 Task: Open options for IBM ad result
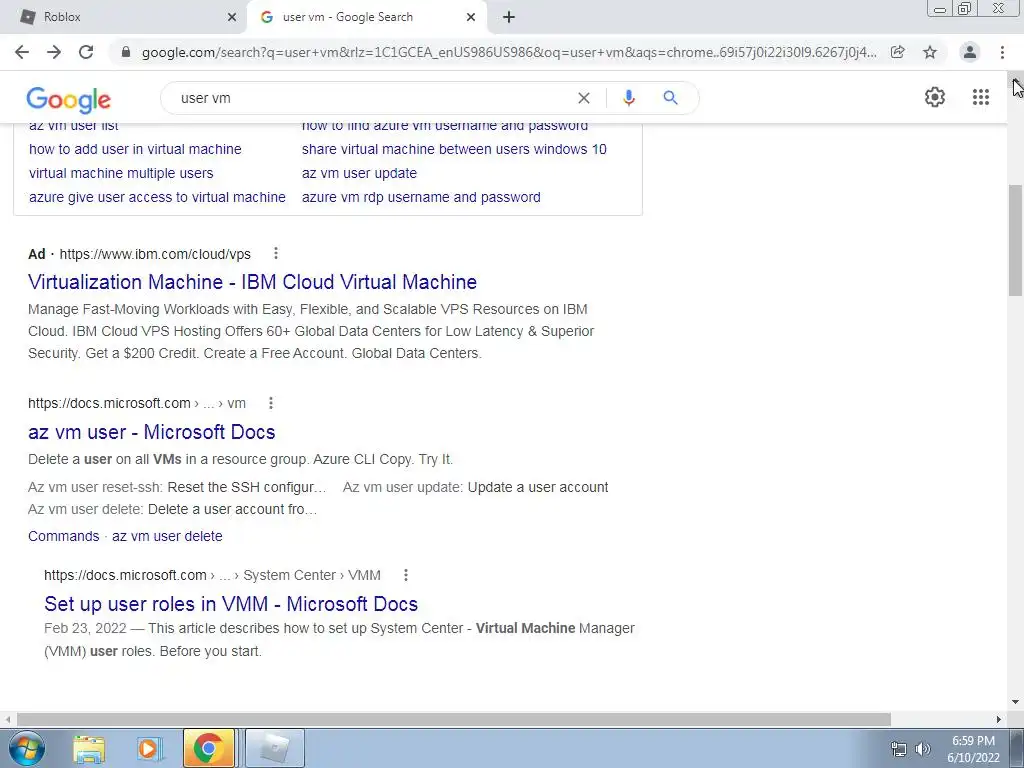[276, 253]
